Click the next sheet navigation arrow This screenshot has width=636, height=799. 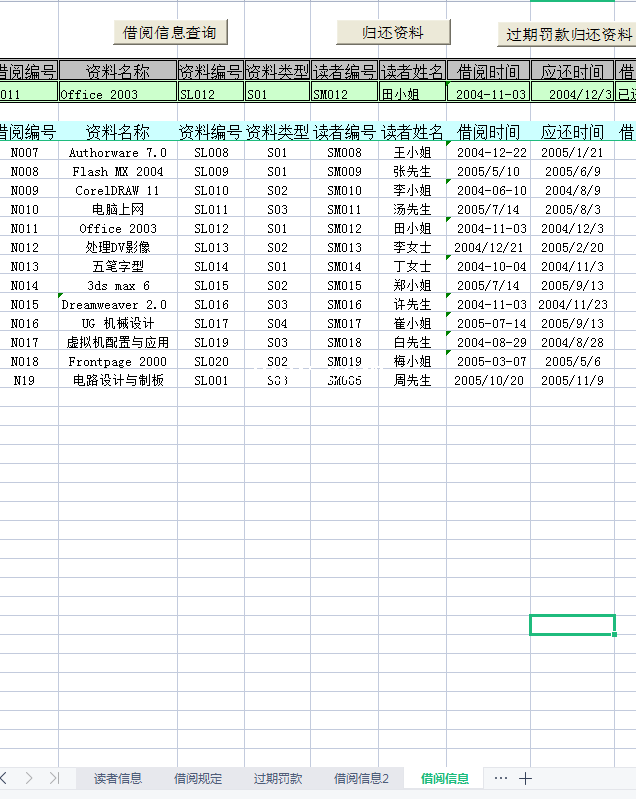29,778
